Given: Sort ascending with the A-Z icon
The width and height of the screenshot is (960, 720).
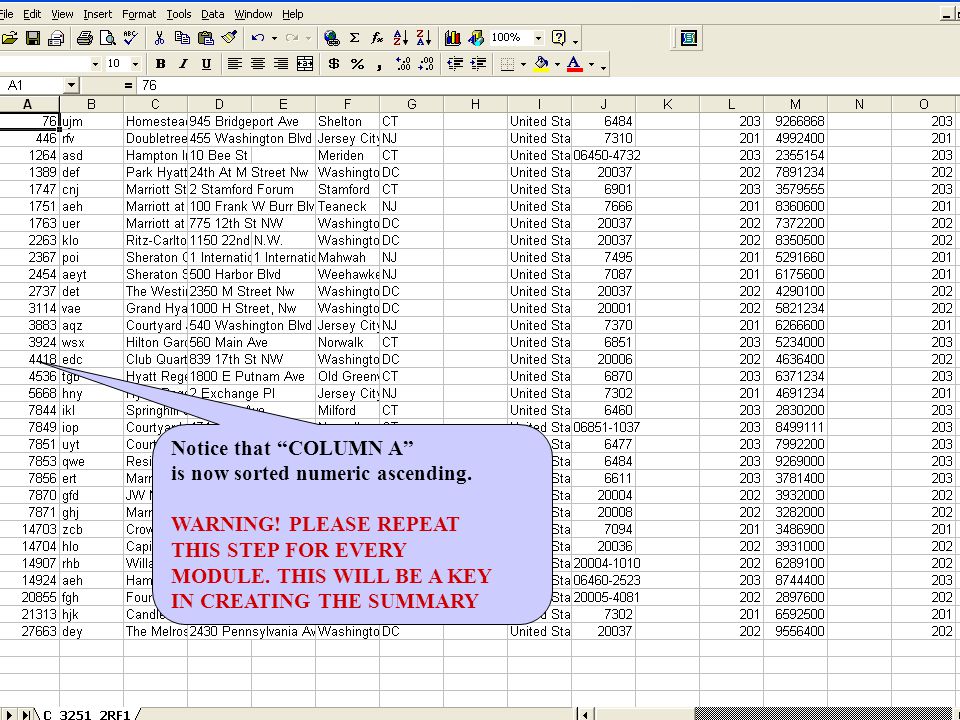Looking at the screenshot, I should [x=400, y=39].
